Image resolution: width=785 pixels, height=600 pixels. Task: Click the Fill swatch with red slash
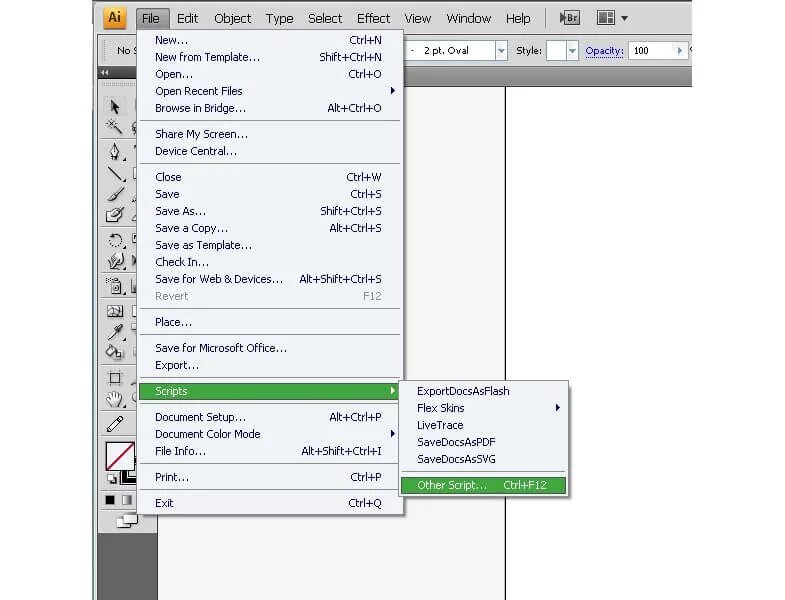pos(120,456)
